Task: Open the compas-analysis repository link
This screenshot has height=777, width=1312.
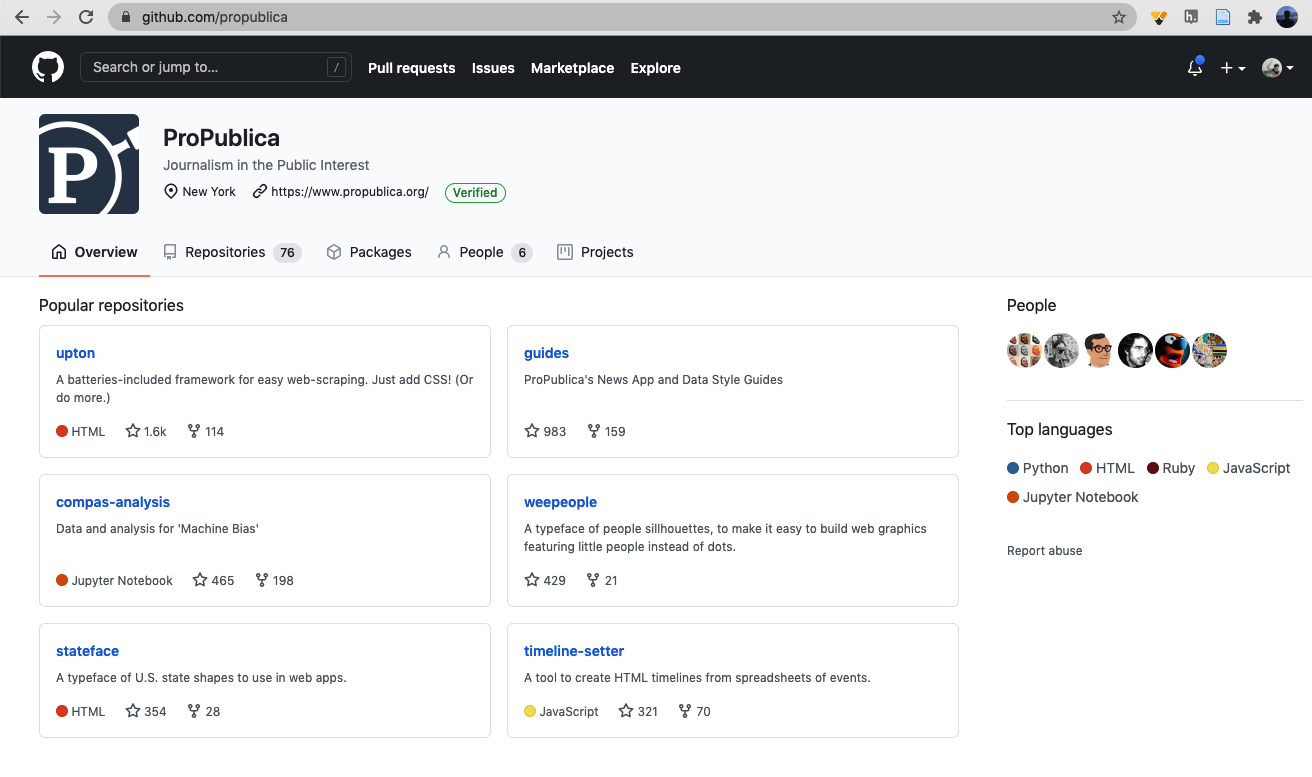Action: click(113, 502)
